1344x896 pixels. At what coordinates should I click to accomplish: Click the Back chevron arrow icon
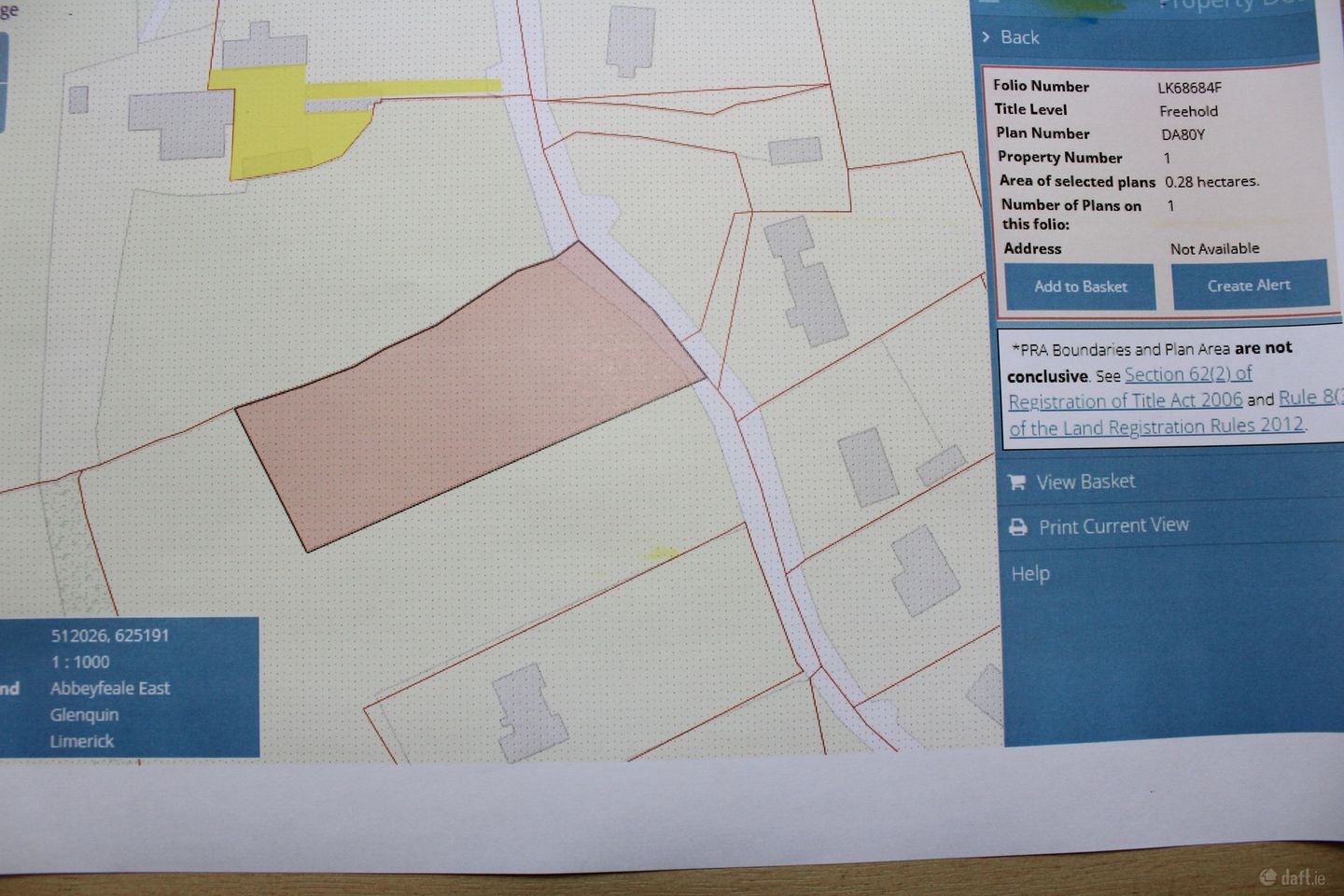[986, 36]
